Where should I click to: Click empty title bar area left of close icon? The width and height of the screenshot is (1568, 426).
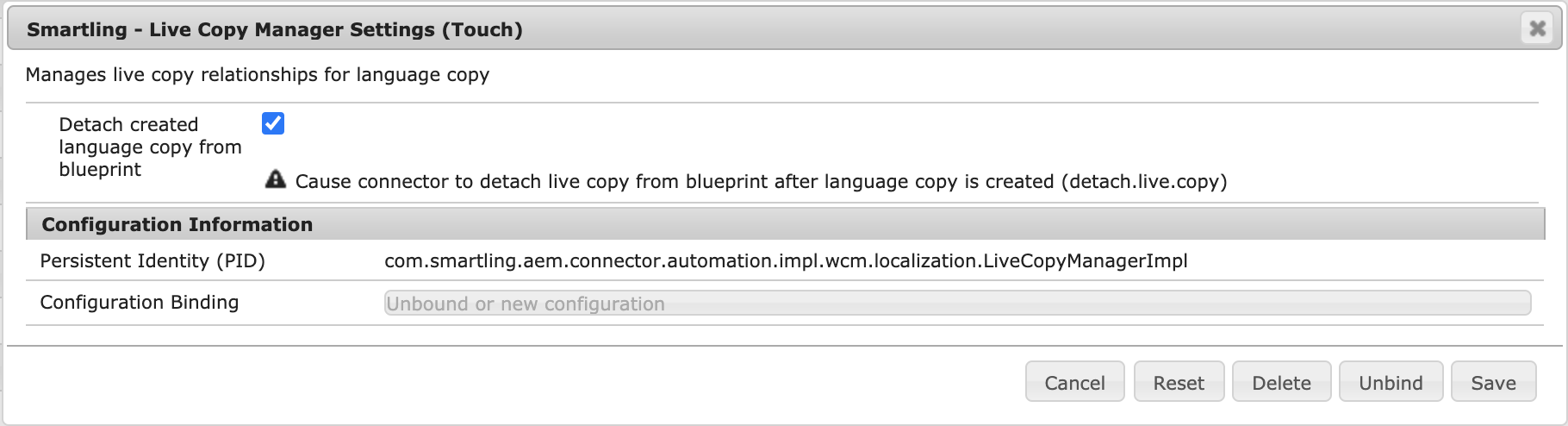[1034, 29]
